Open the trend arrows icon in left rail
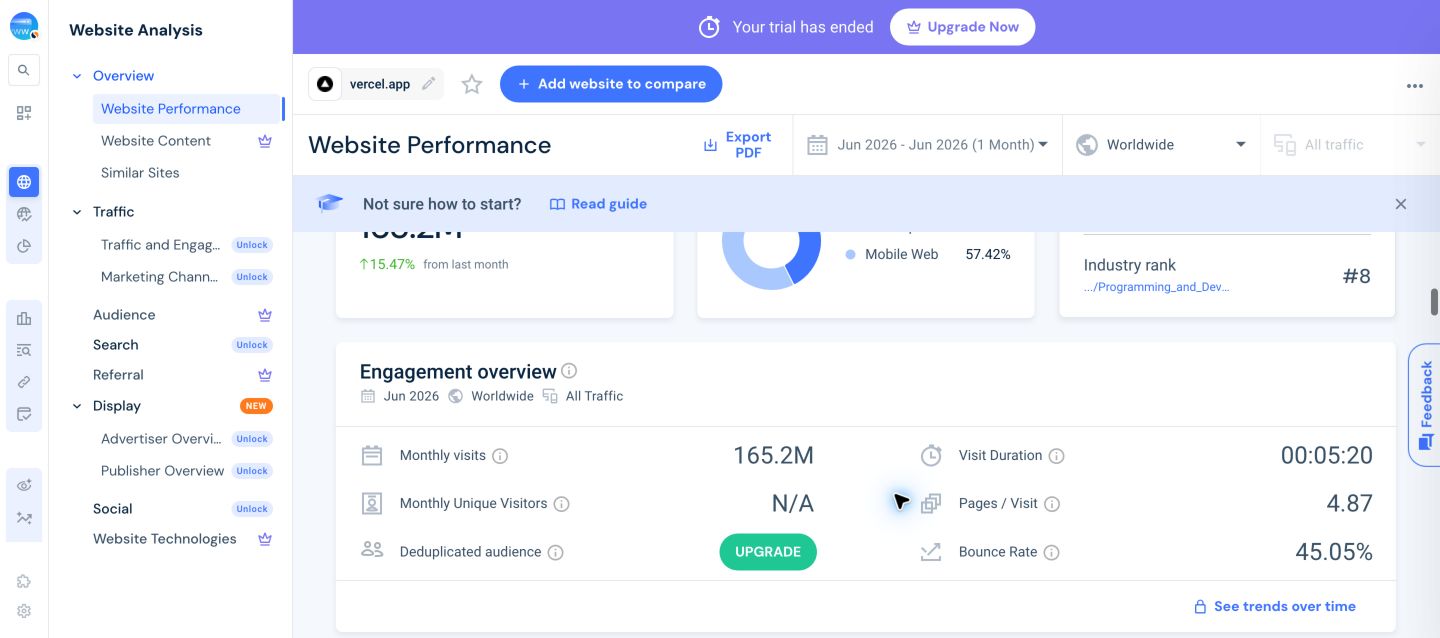1440x638 pixels. (24, 518)
